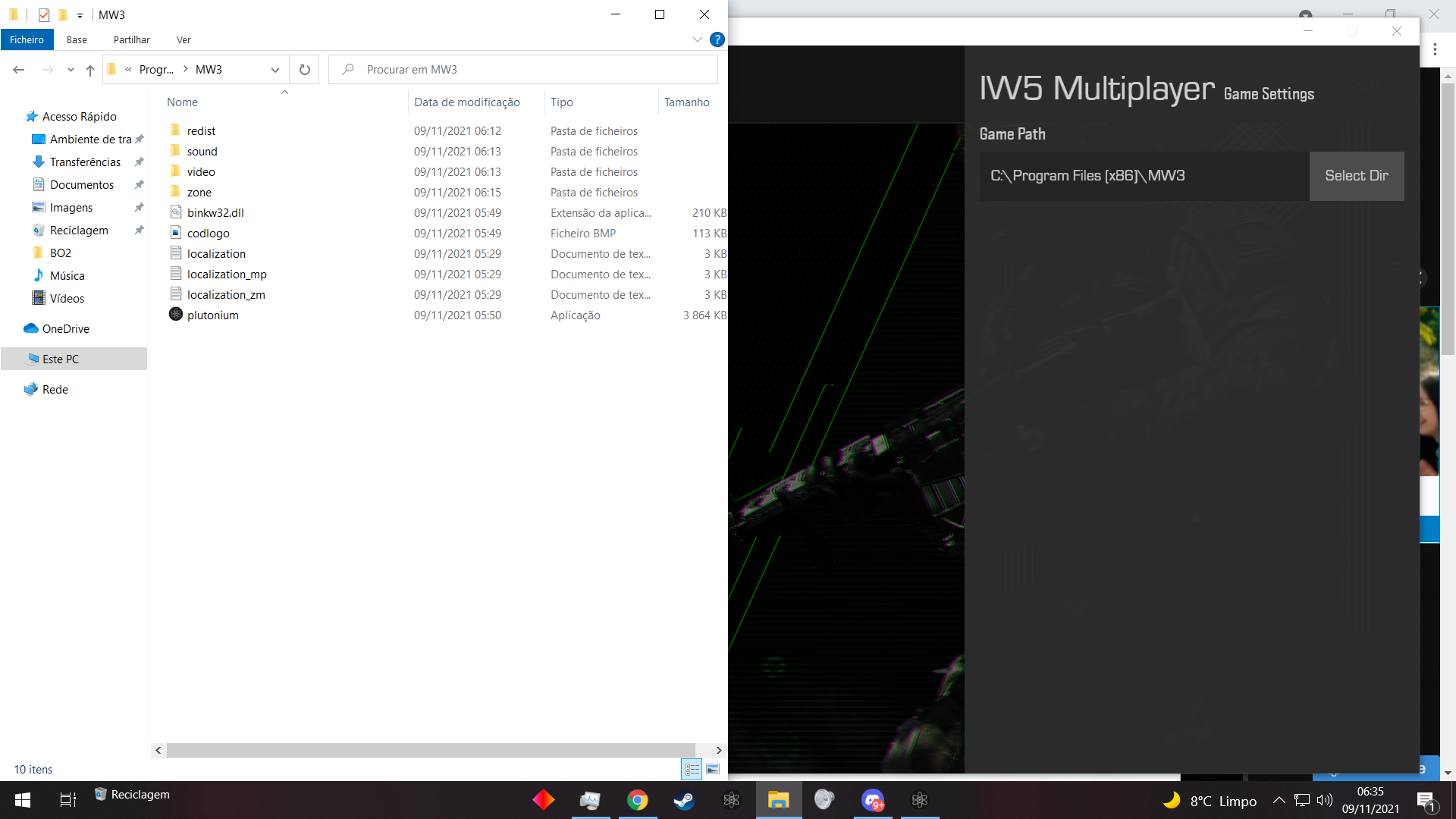Click the Procurar em MW3 search box
Viewport: 1456px width, 819px height.
[523, 69]
